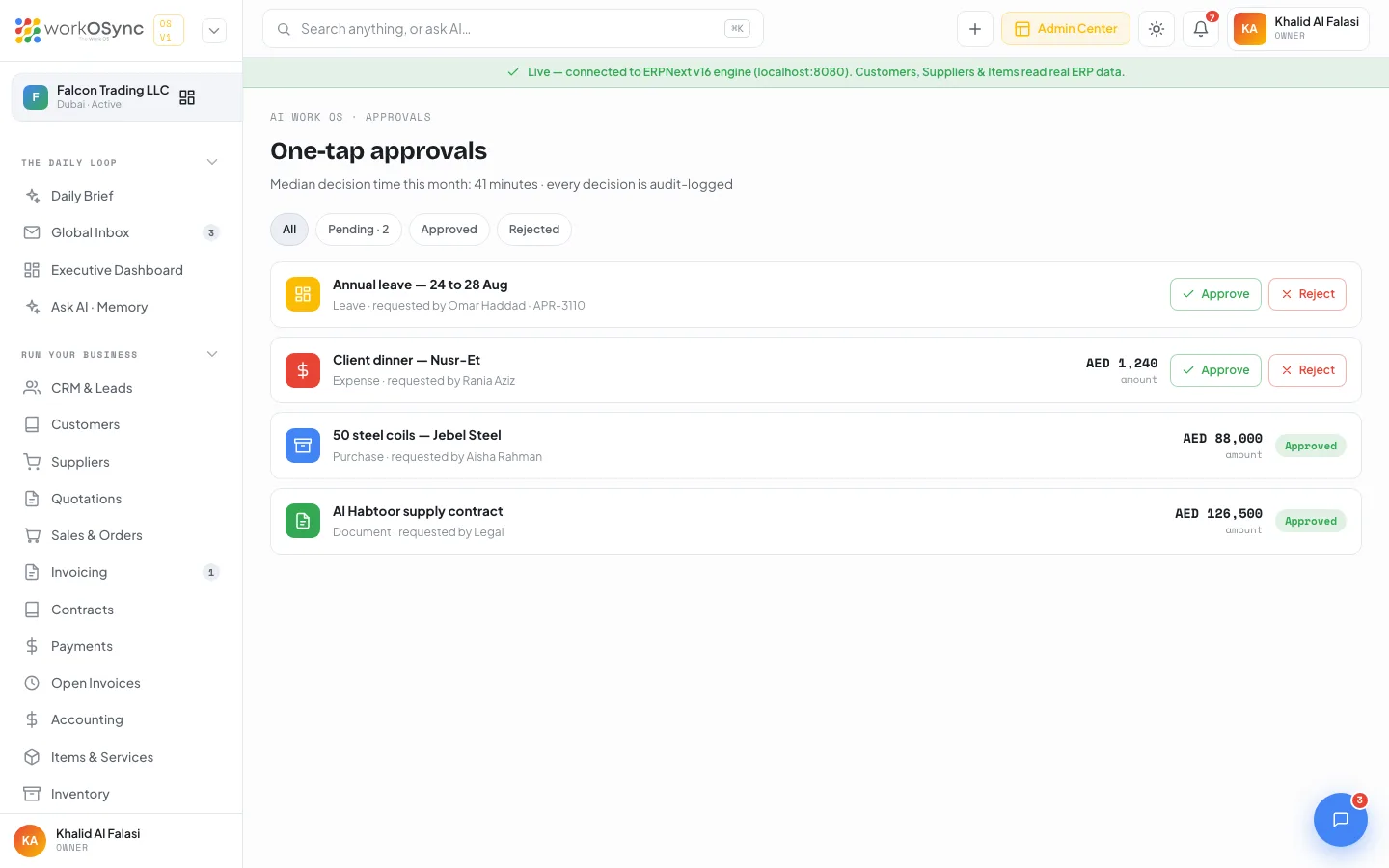Open Contracts in the sidebar
The width and height of the screenshot is (1389, 868).
122,610
